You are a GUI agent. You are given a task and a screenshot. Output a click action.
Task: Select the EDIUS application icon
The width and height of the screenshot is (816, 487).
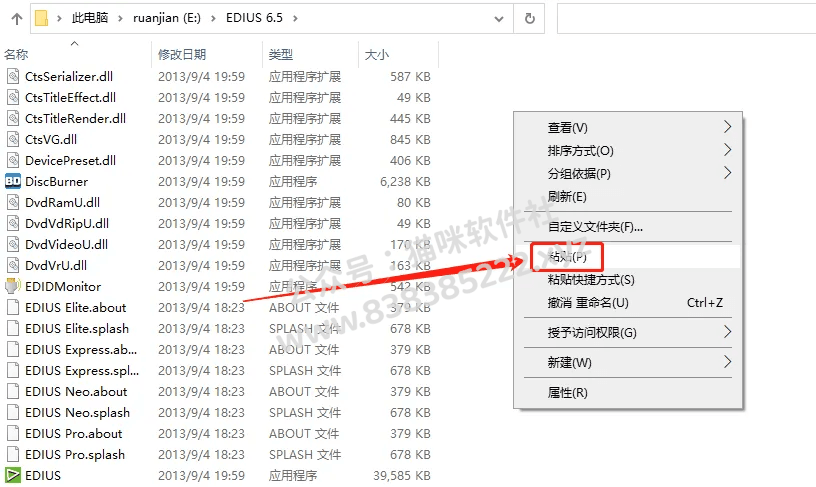pyautogui.click(x=13, y=476)
